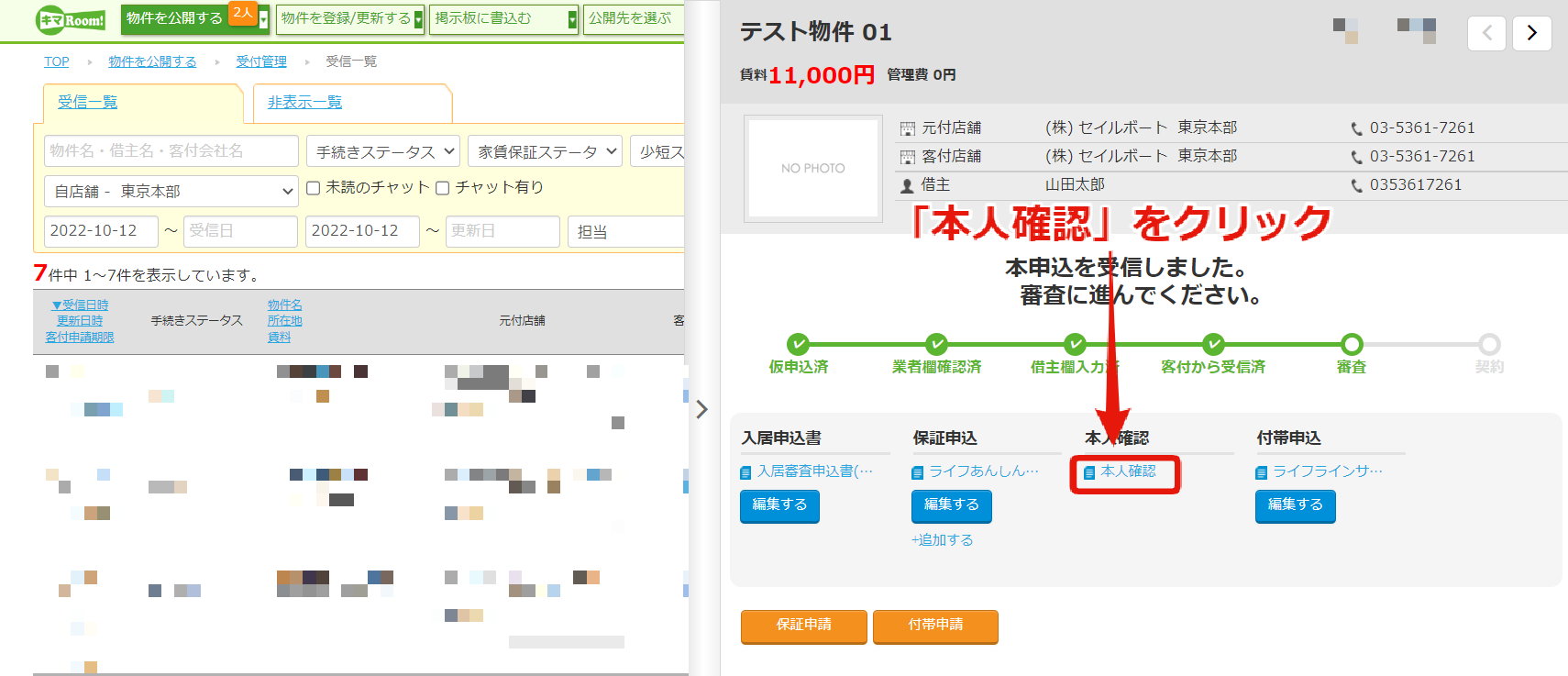Click the 本人確認 document icon
The width and height of the screenshot is (1568, 676).
click(x=1089, y=472)
